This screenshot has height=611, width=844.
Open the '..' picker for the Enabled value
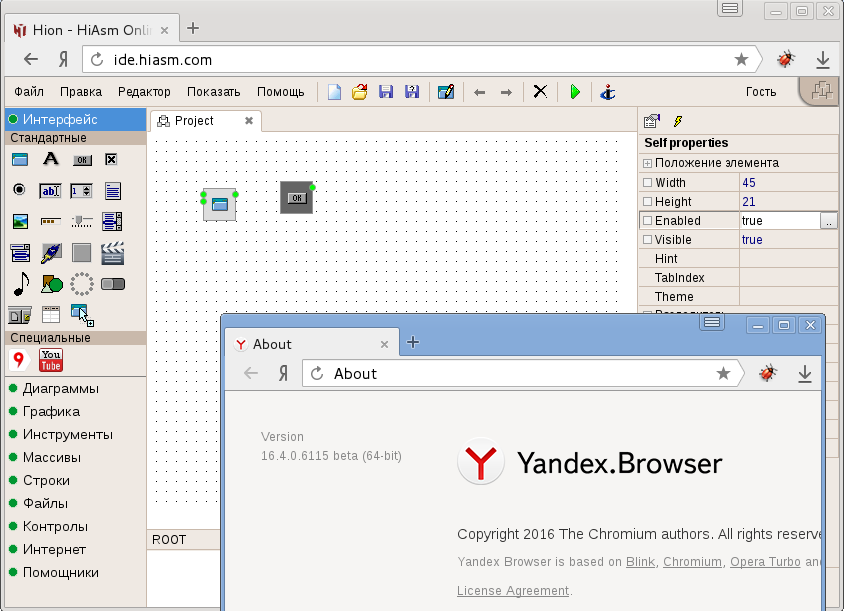828,221
